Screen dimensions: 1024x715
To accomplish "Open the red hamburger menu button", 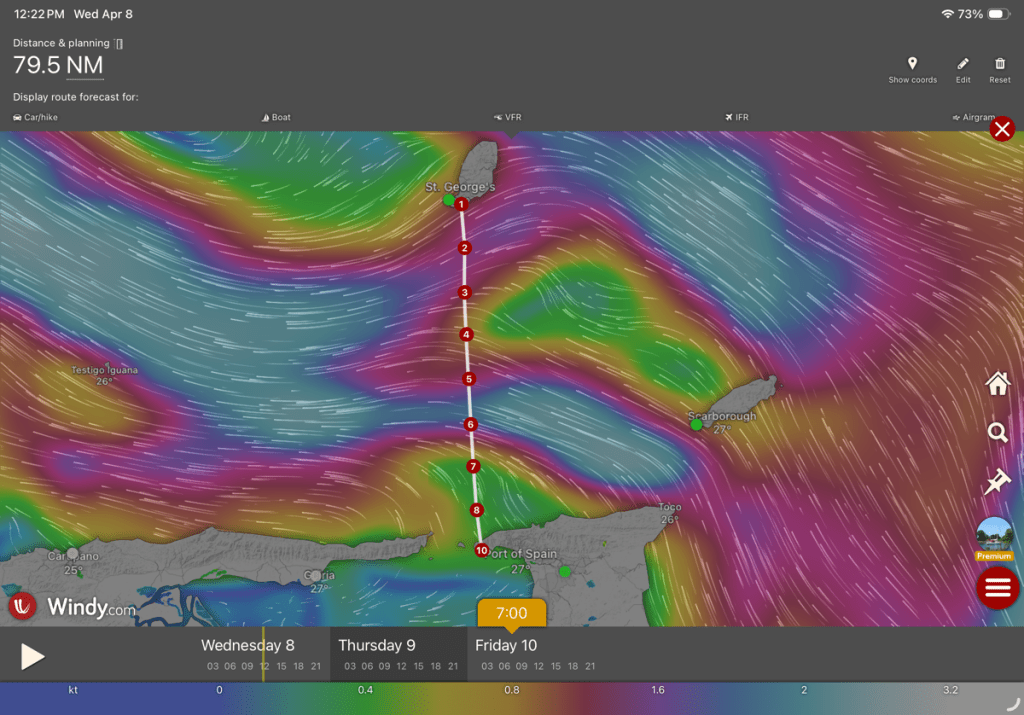I will (998, 588).
